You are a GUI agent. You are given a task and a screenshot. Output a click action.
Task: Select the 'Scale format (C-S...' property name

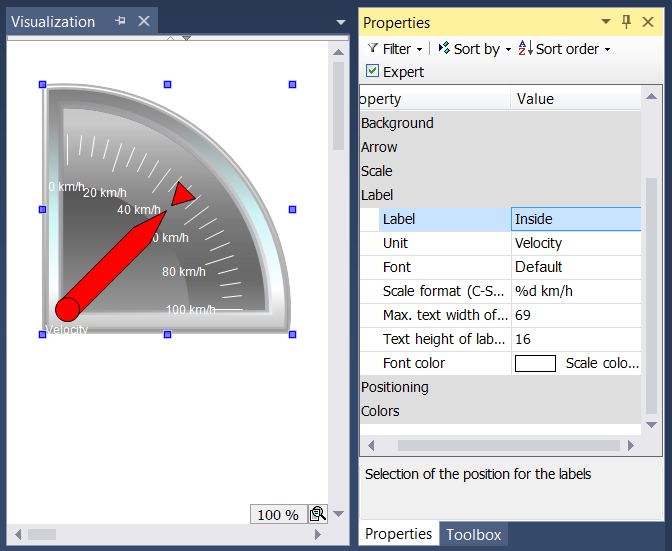pyautogui.click(x=443, y=291)
